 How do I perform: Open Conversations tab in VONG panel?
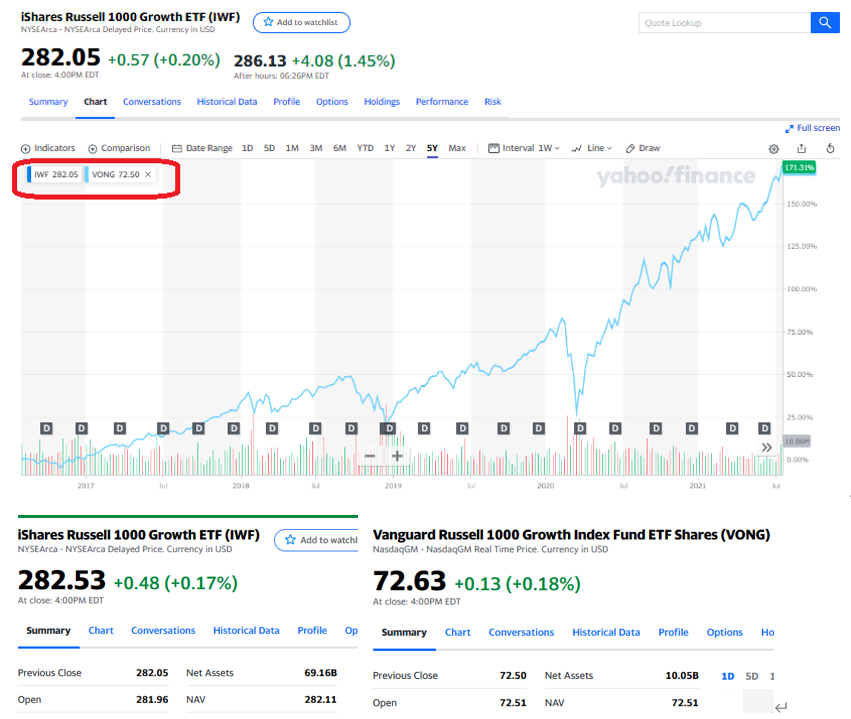coord(521,632)
